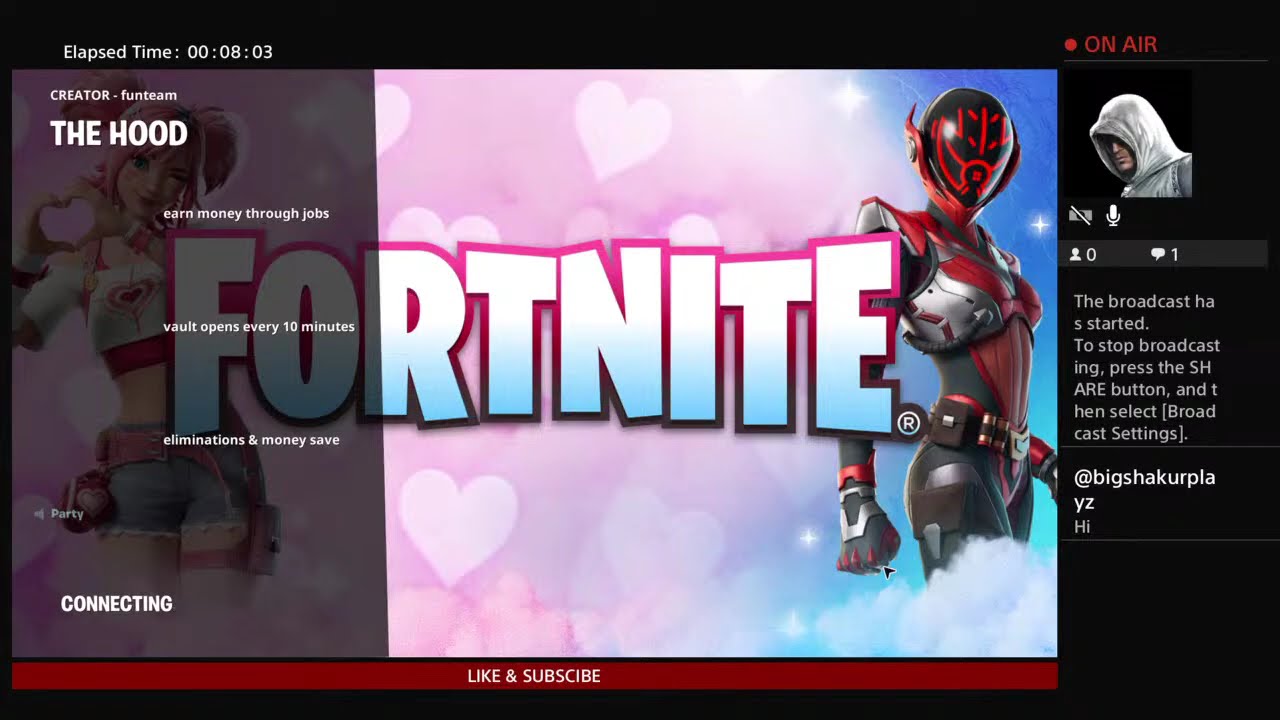Click the LIKE & SUBSCRIBE banner

click(x=534, y=676)
